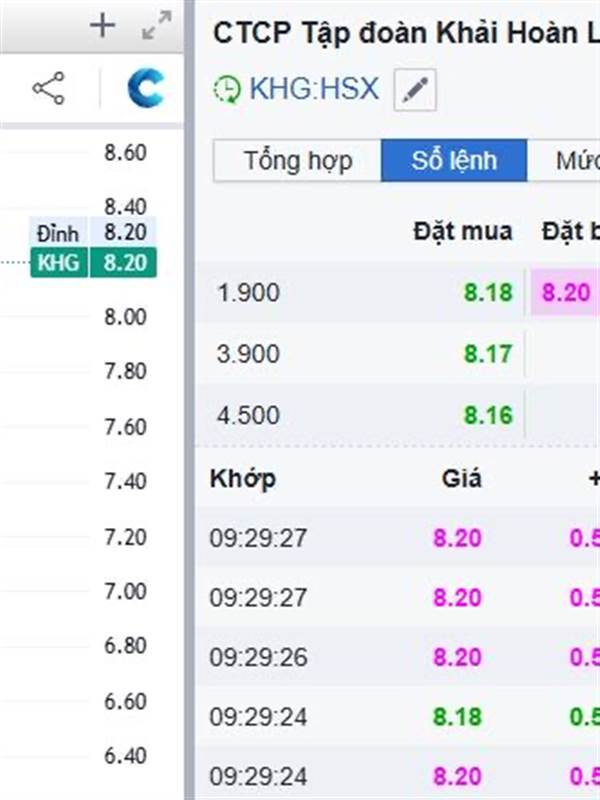Click the 8.18 price in the 09:29:24 trade row
The height and width of the screenshot is (800, 600).
coord(457,717)
